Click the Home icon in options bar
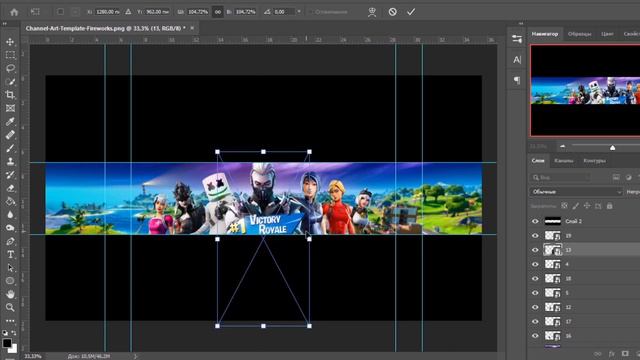The width and height of the screenshot is (640, 360). [14, 12]
